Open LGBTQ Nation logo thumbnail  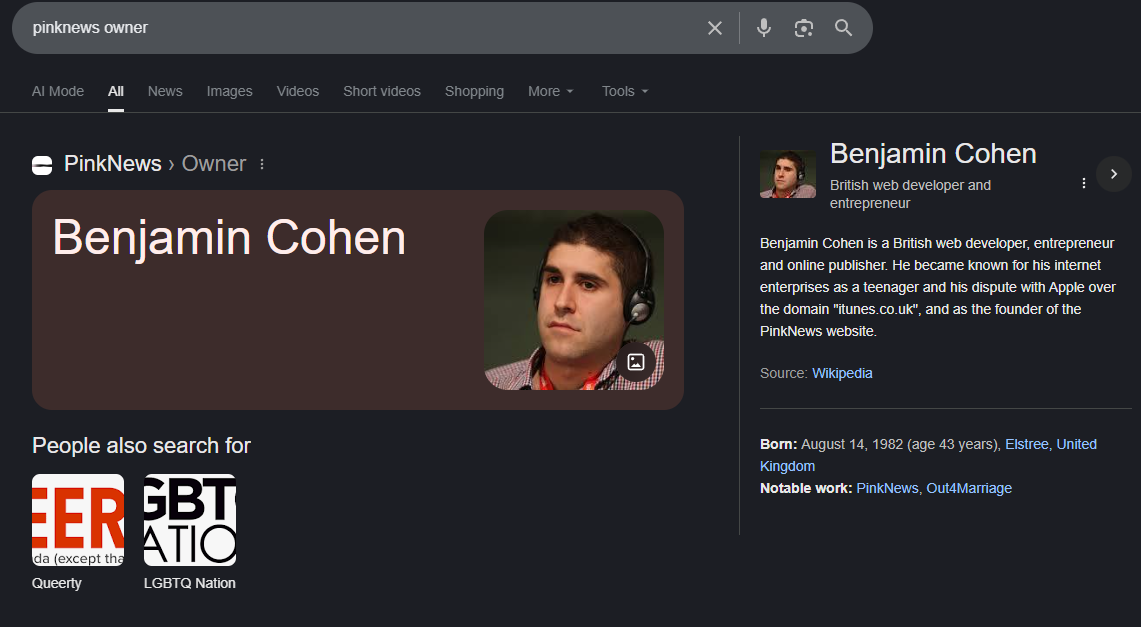click(x=190, y=520)
